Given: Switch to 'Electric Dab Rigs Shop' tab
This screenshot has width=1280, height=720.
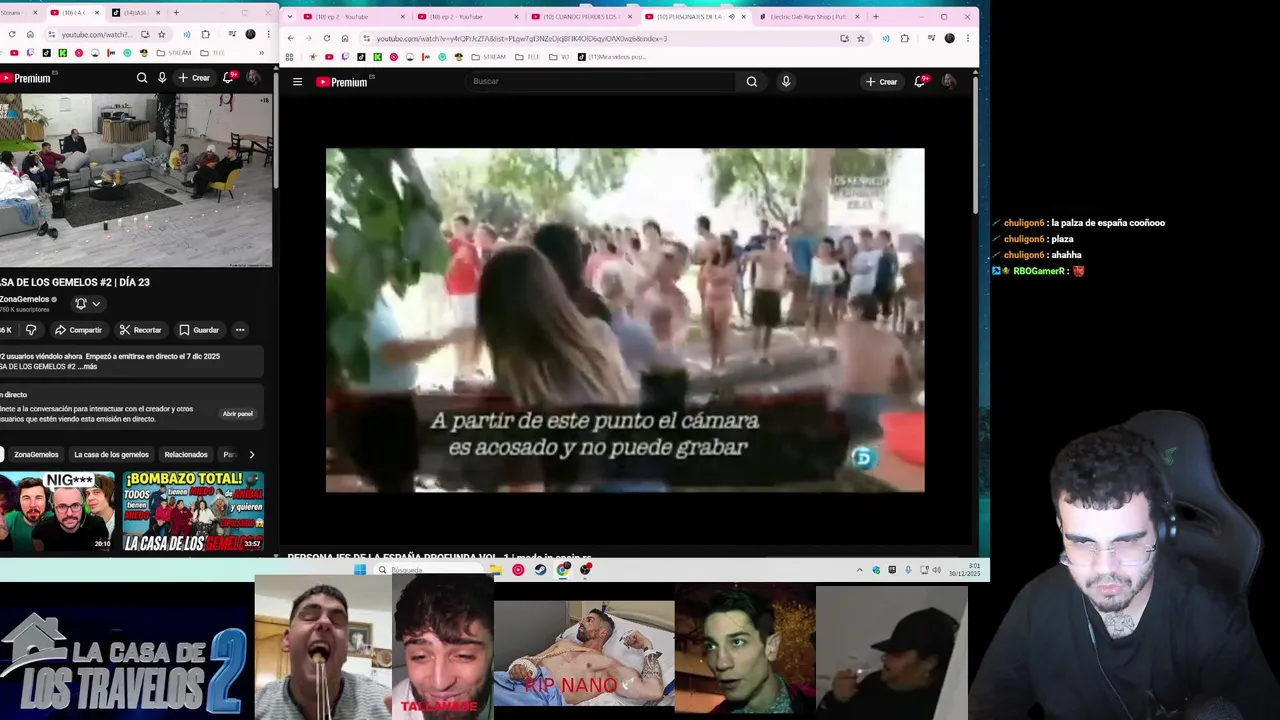Looking at the screenshot, I should (x=807, y=16).
